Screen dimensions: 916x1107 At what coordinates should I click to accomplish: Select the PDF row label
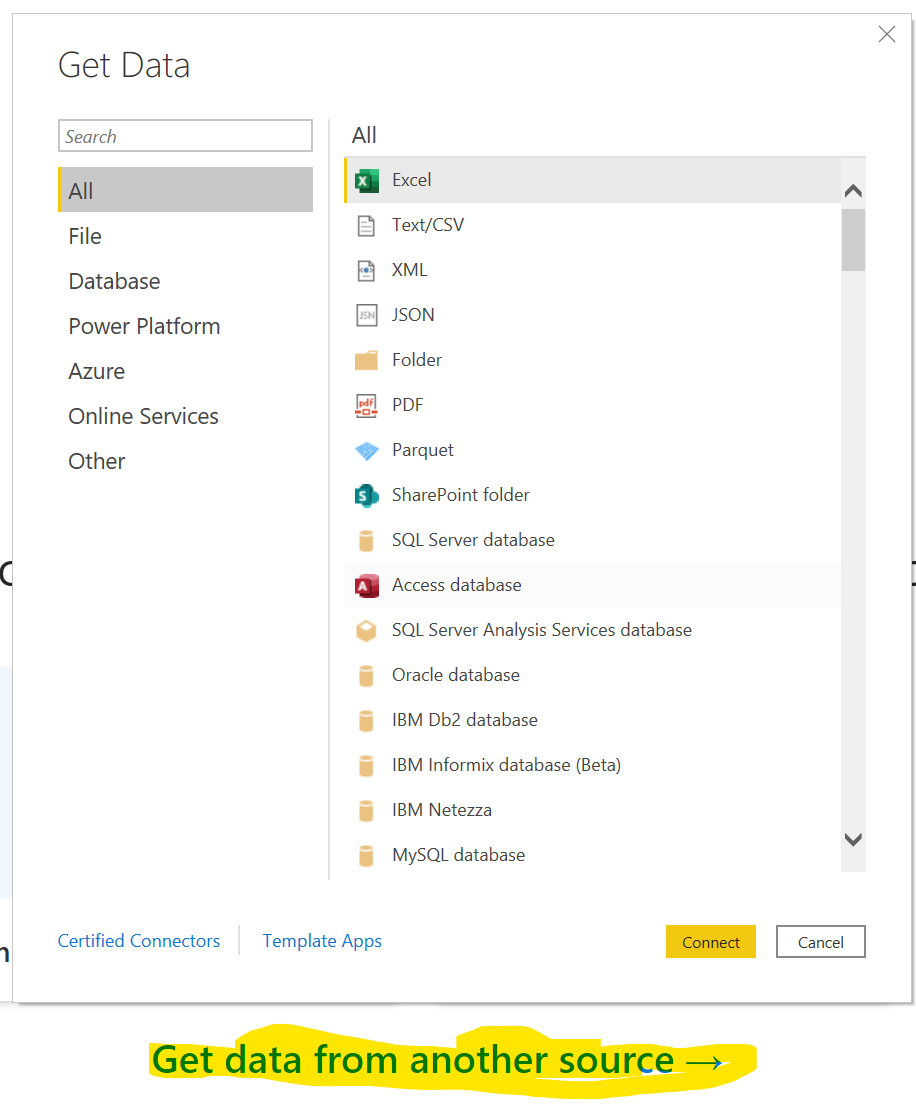pyautogui.click(x=408, y=405)
